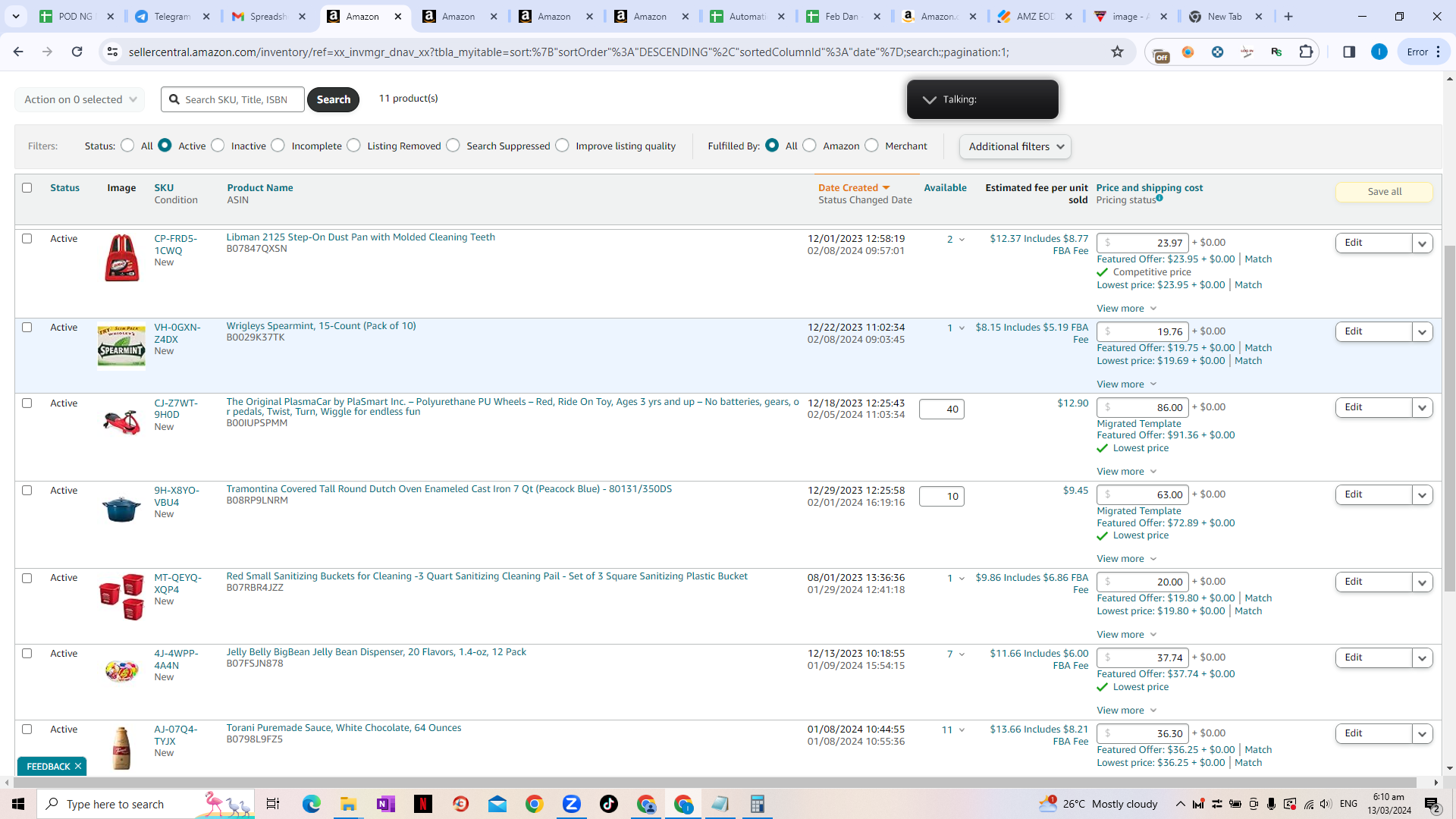The image size is (1456, 819).
Task: Open the Action on 0 selected dropdown
Action: tap(80, 99)
